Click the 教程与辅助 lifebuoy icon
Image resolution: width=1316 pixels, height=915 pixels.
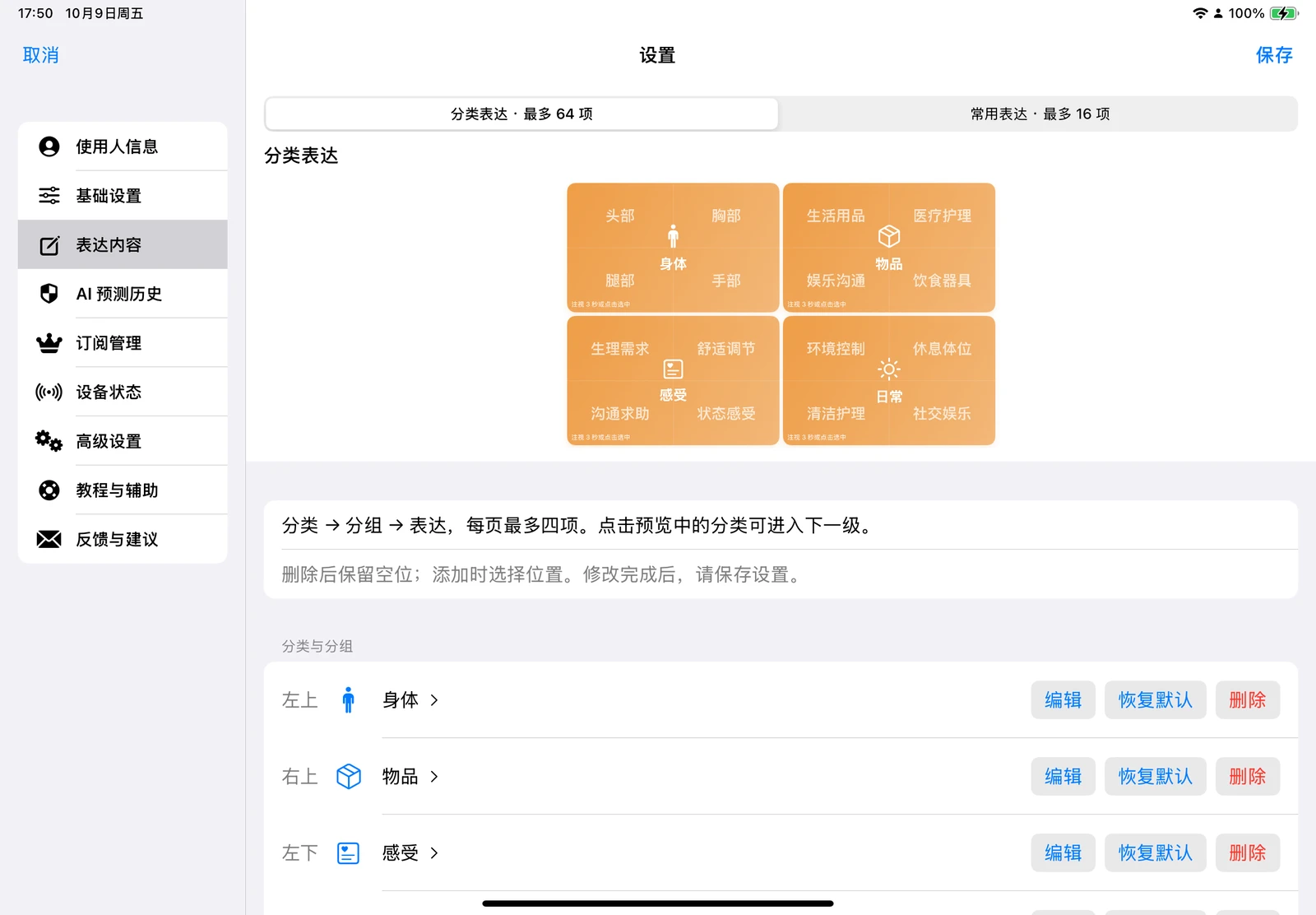(x=49, y=490)
